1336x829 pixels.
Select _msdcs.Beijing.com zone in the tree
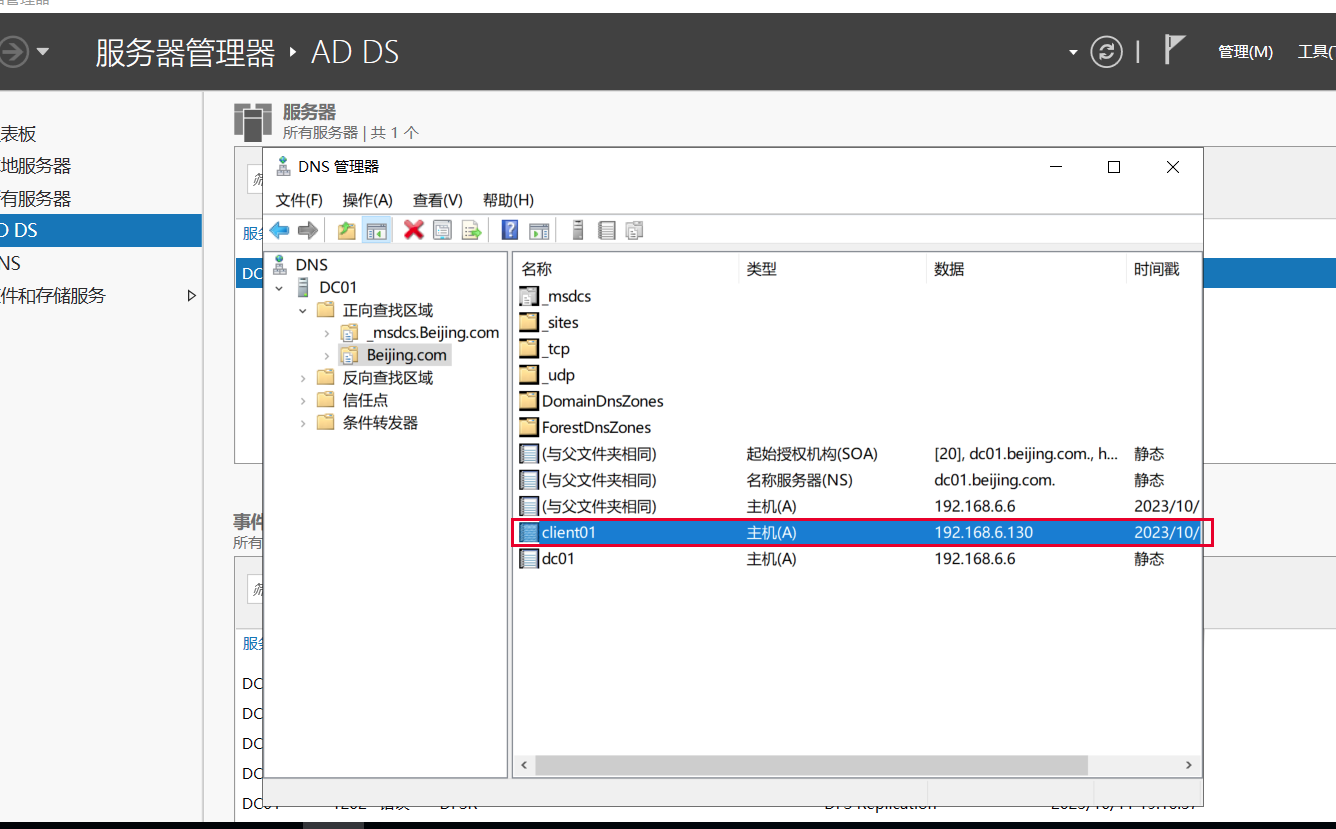[432, 333]
